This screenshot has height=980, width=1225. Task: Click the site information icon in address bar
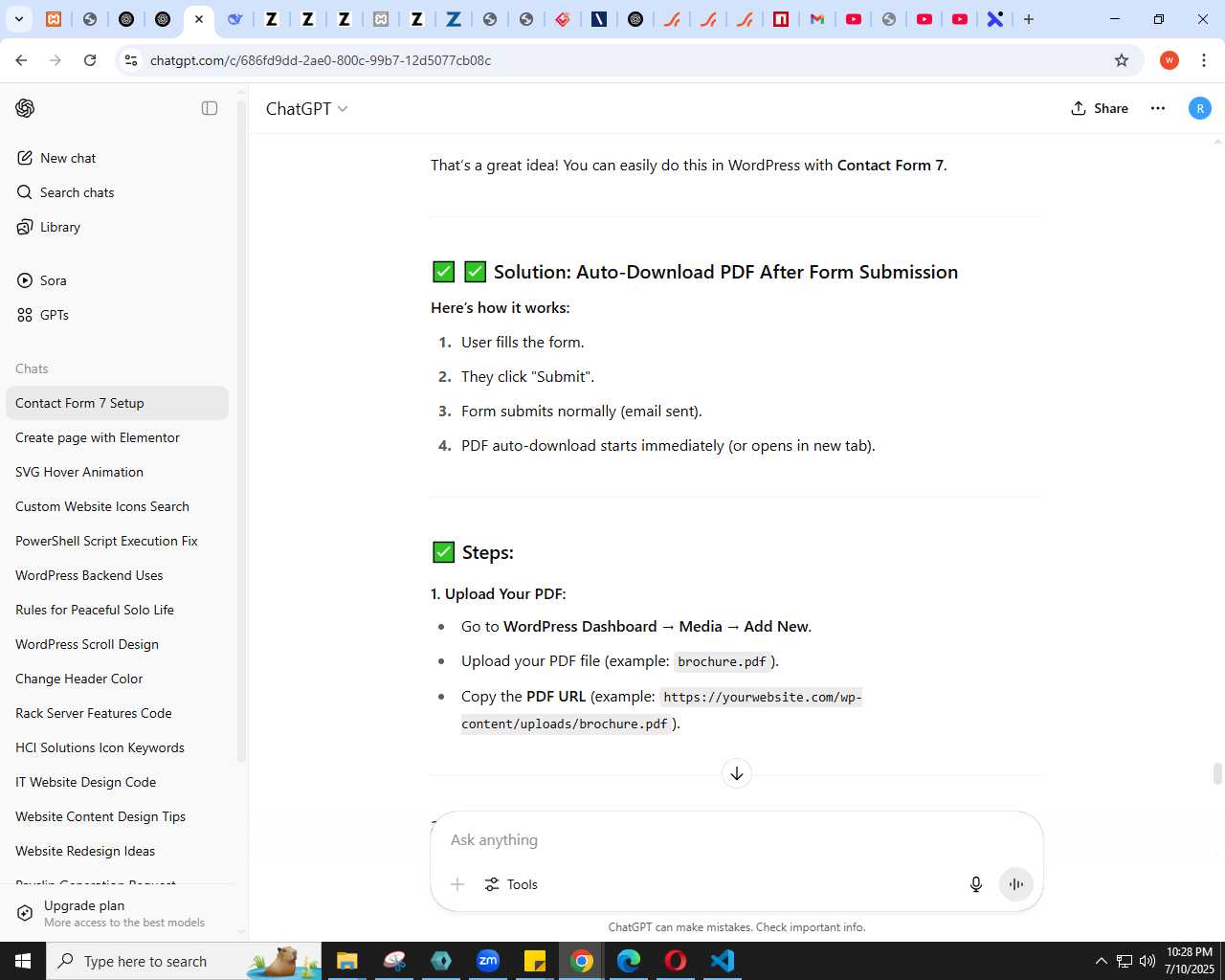pyautogui.click(x=131, y=60)
